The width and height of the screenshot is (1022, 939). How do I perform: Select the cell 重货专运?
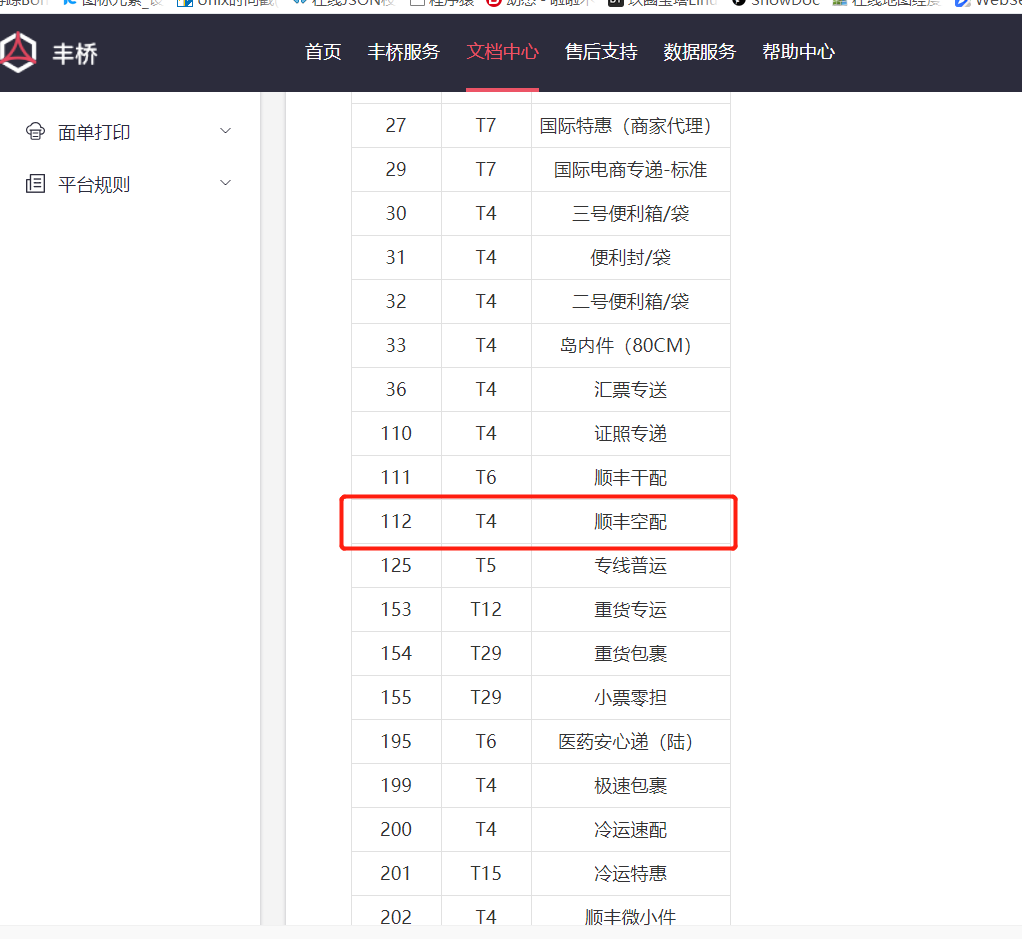[630, 609]
